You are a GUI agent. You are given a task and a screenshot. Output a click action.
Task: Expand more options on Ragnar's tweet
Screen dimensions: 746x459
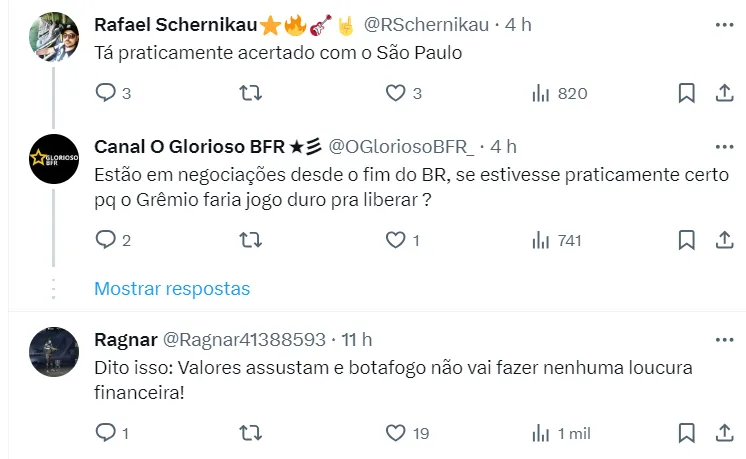click(724, 338)
